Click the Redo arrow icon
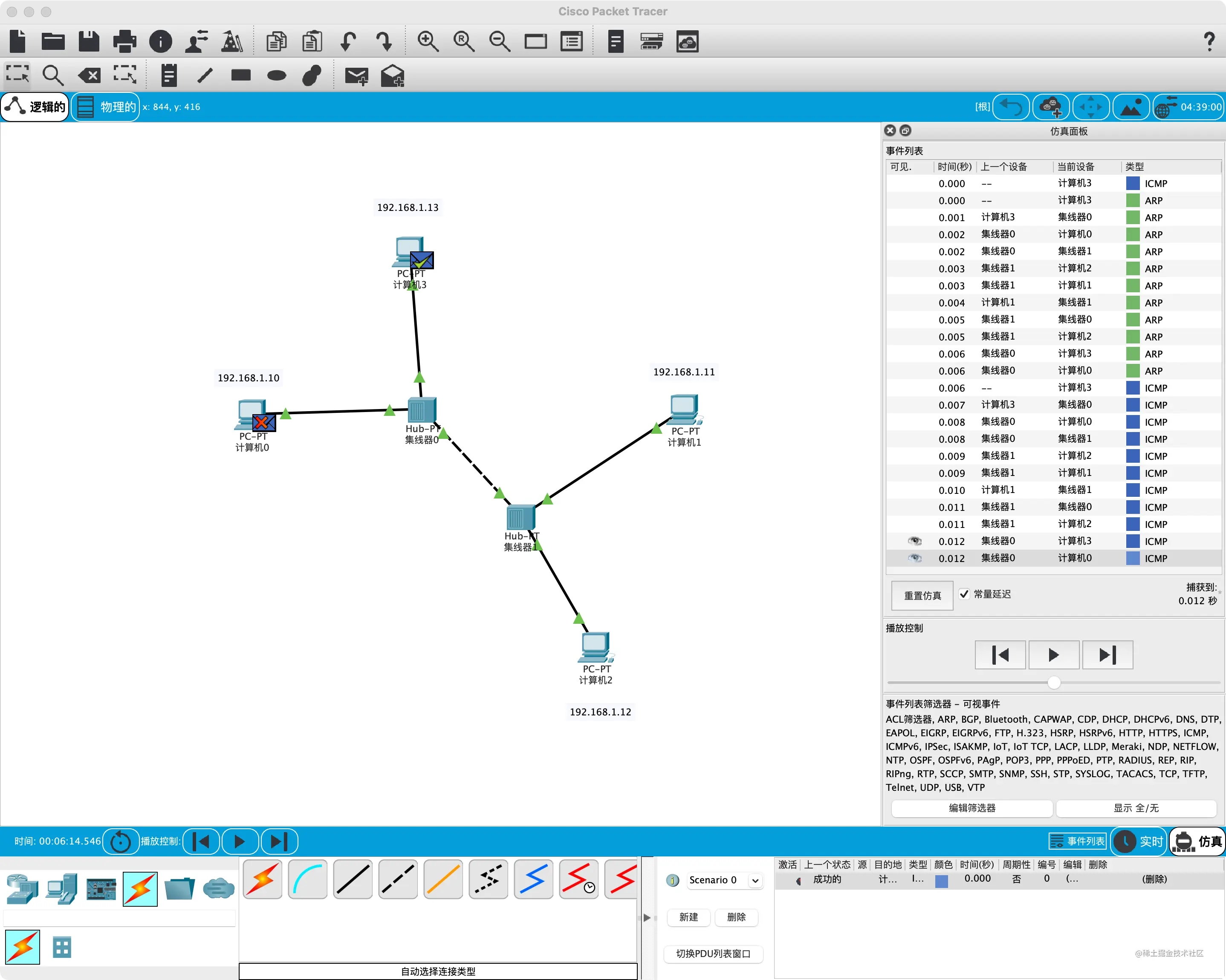 [385, 41]
